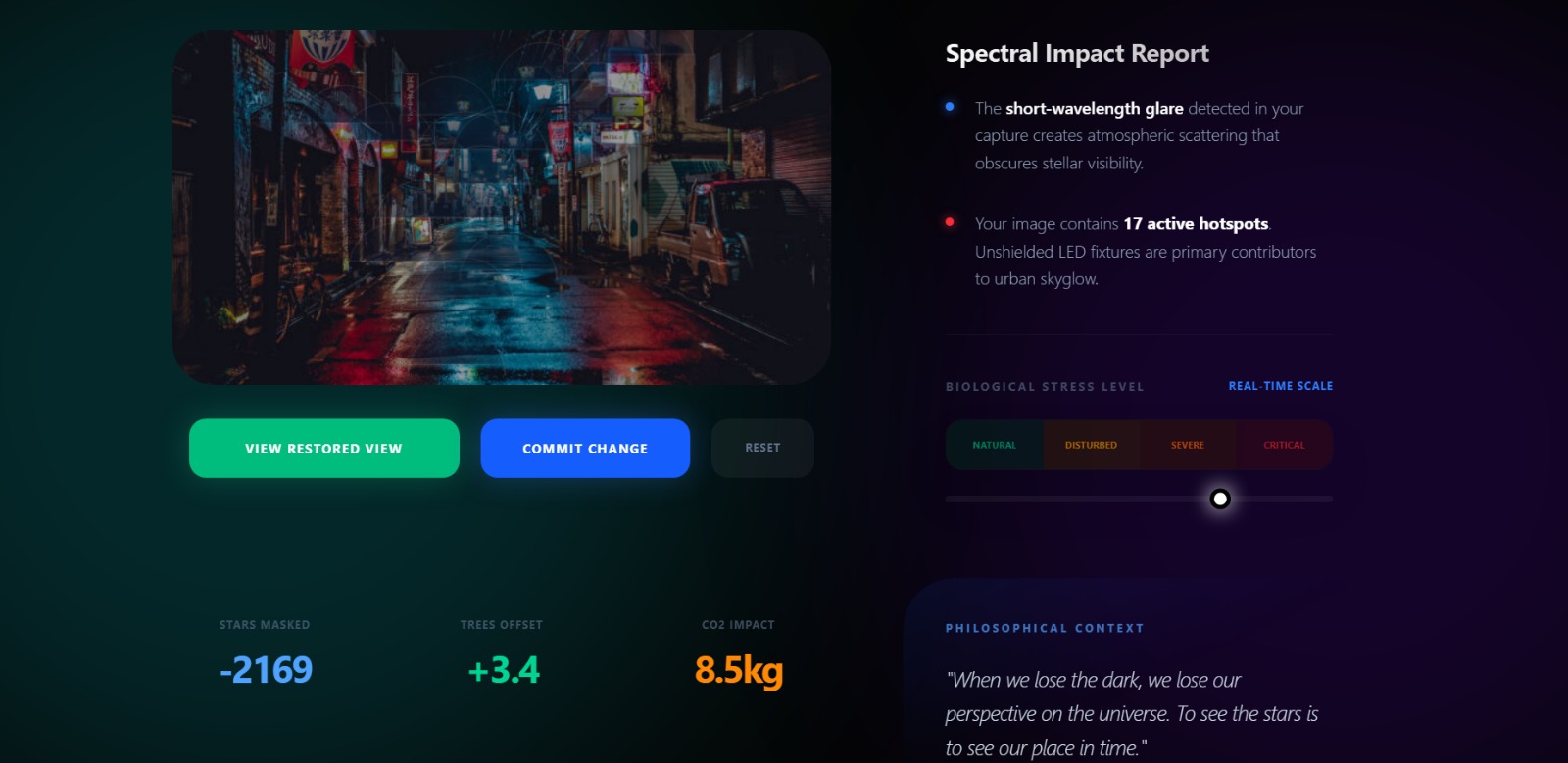The image size is (1568, 763).
Task: Click the philosophical quote about losing the dark
Action: tap(1132, 714)
